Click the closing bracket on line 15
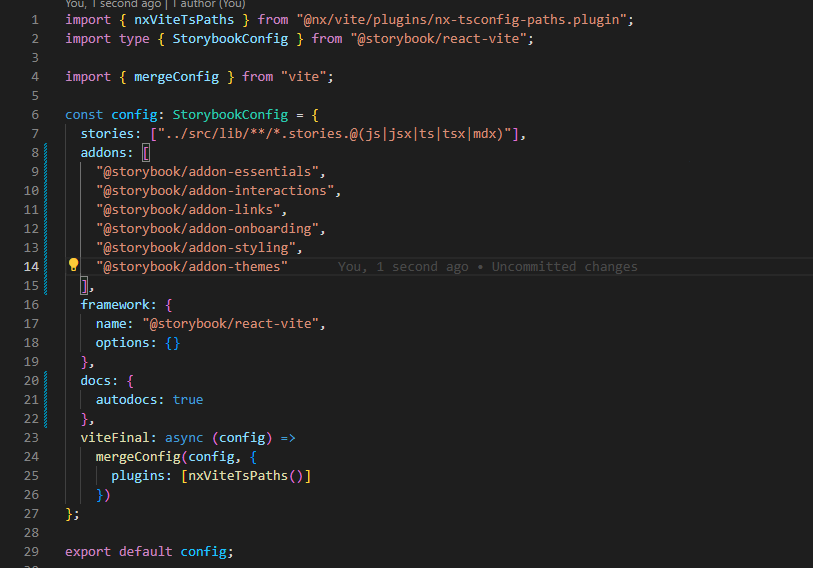The height and width of the screenshot is (568, 813). click(84, 286)
